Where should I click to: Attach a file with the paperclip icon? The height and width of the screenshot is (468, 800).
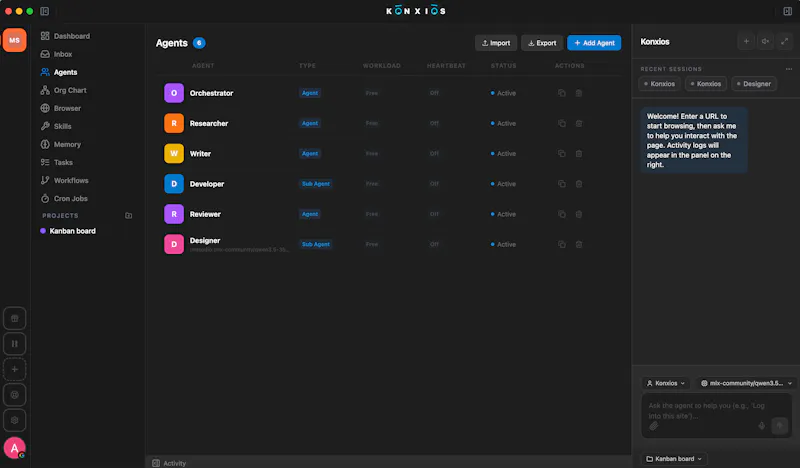(x=654, y=426)
